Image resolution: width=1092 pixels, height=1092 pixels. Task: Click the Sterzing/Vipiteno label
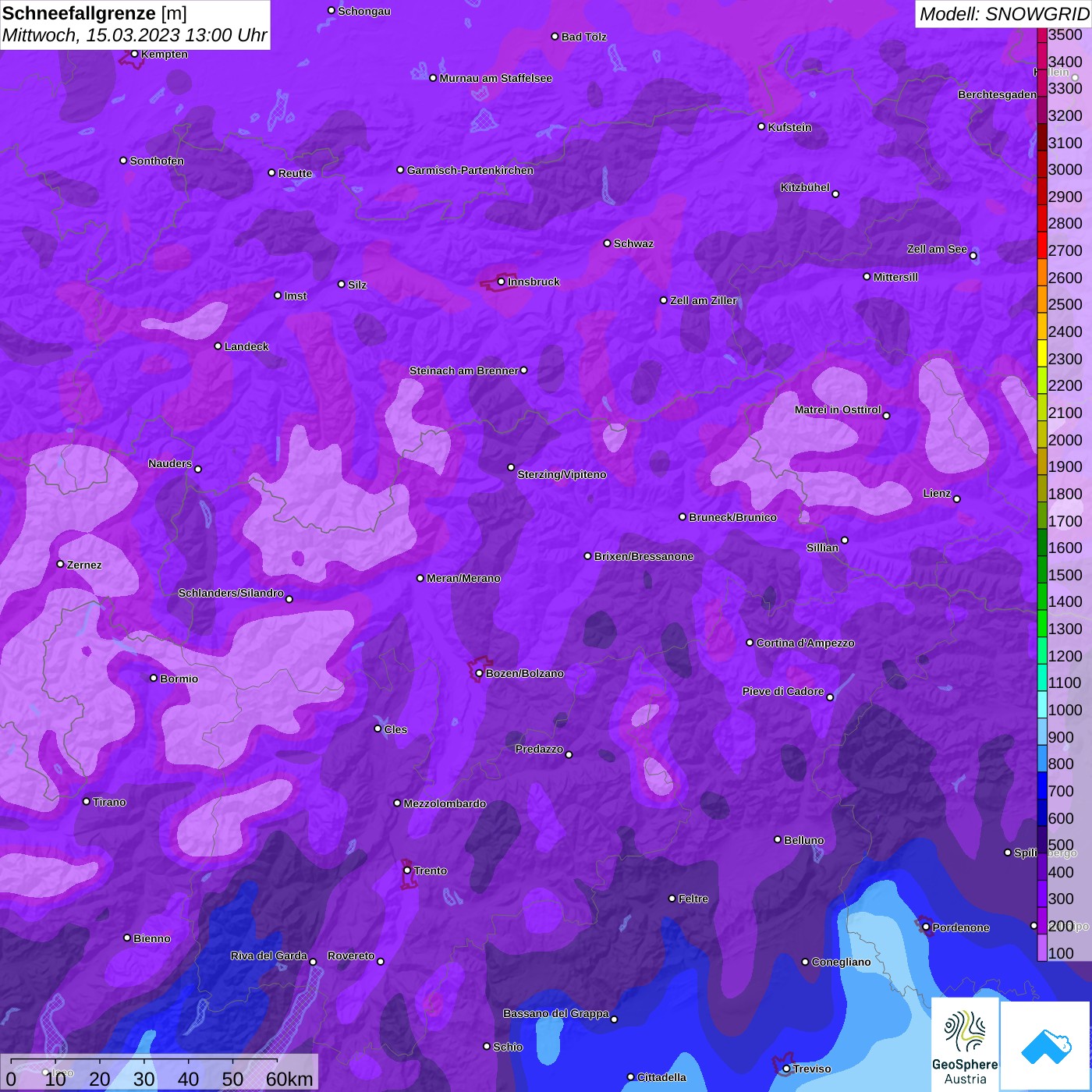pyautogui.click(x=562, y=474)
